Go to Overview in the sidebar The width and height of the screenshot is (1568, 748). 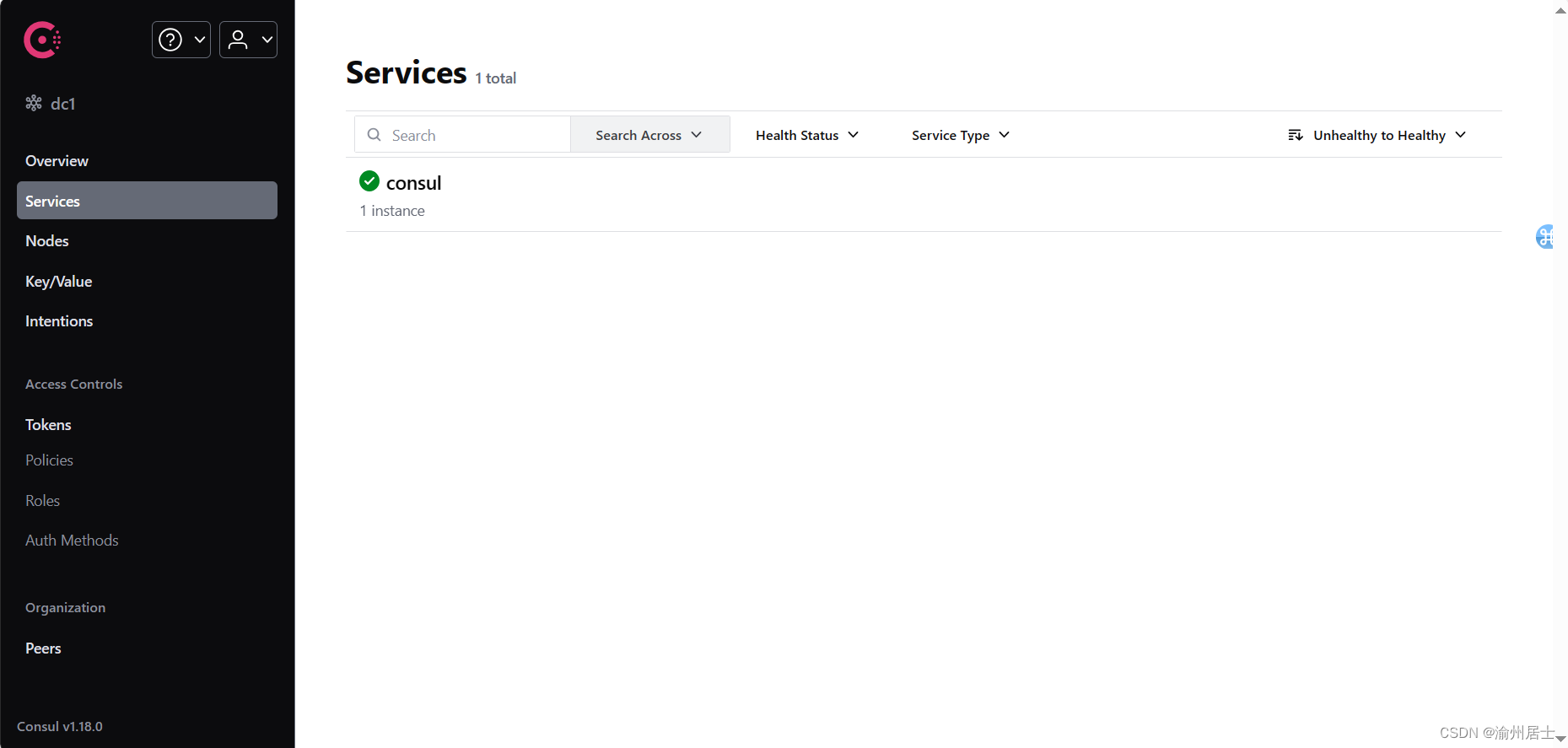pyautogui.click(x=57, y=161)
